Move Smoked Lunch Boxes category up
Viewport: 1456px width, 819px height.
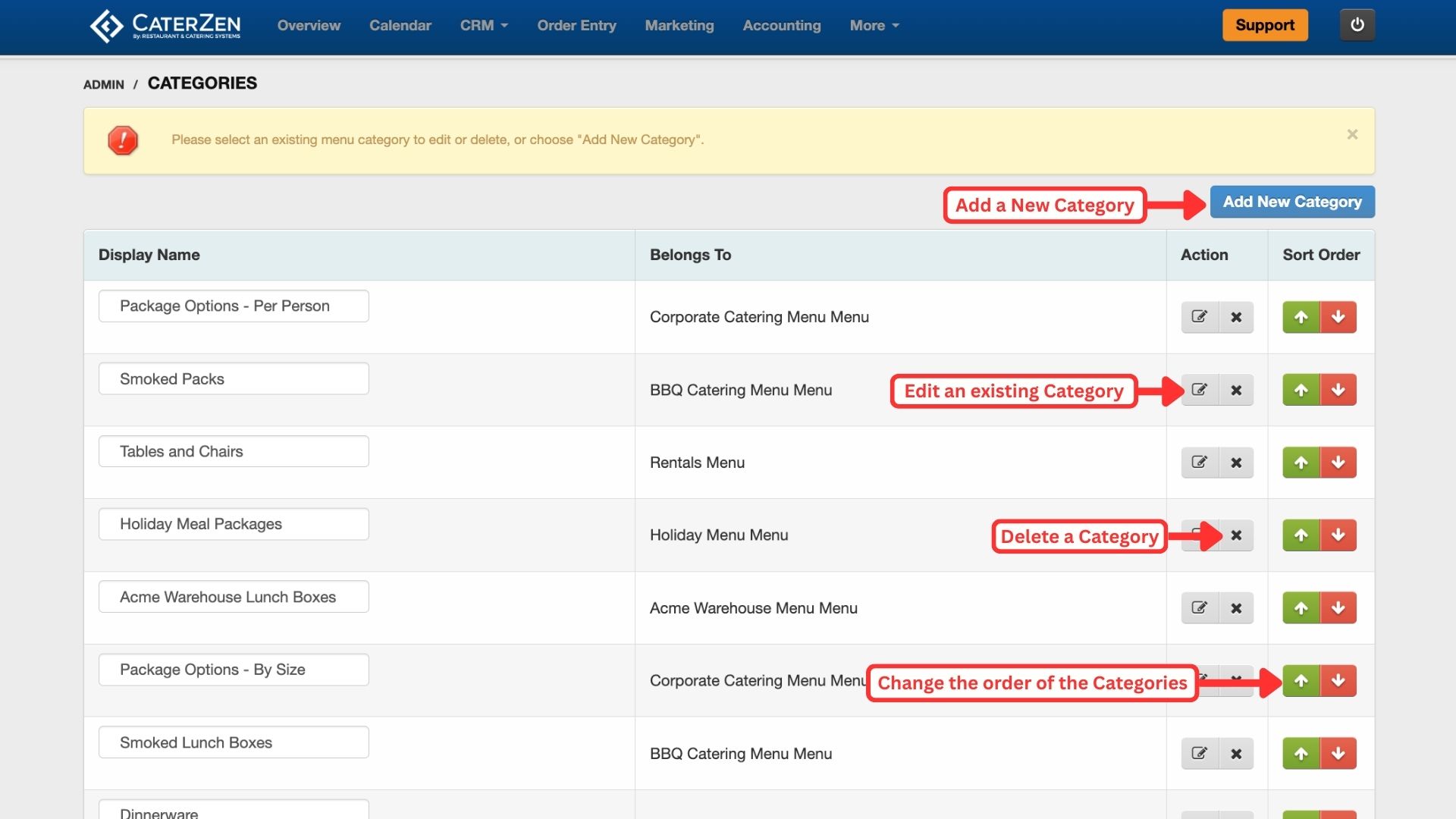(x=1301, y=754)
